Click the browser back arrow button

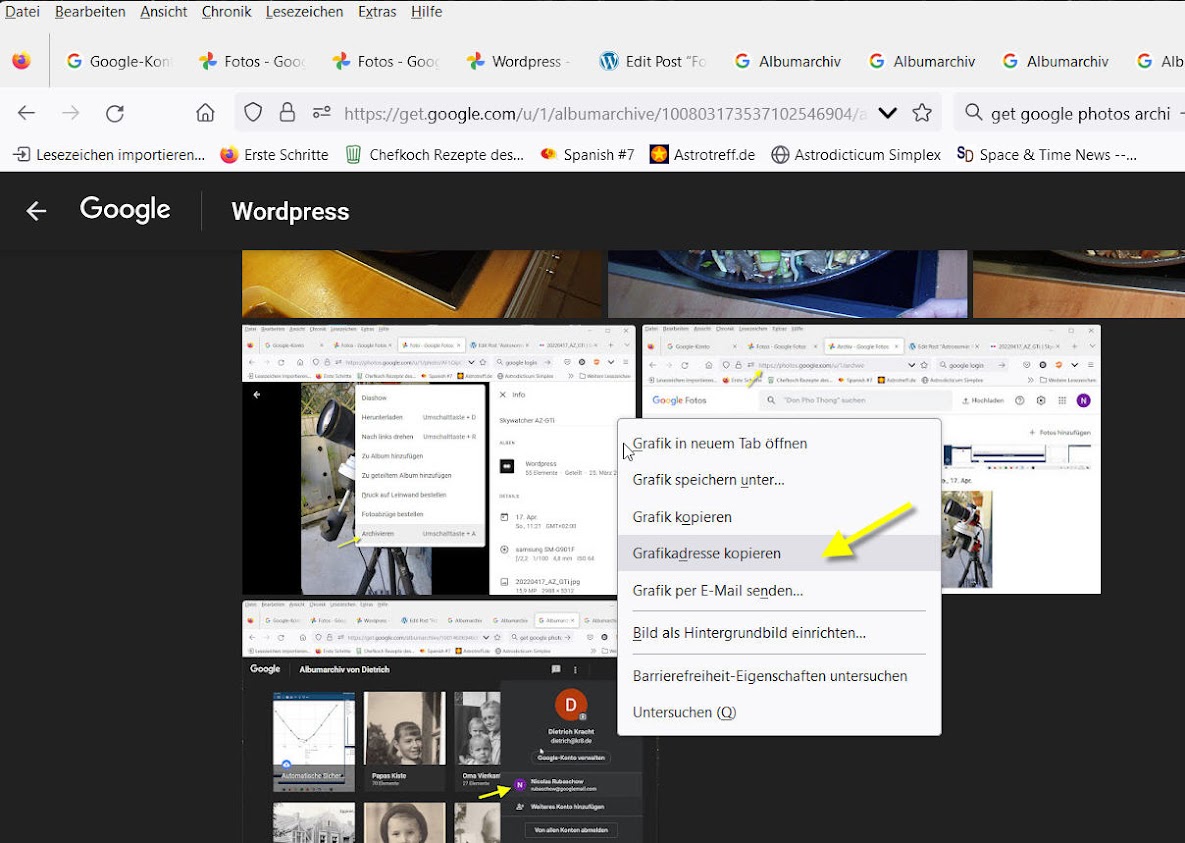[27, 113]
